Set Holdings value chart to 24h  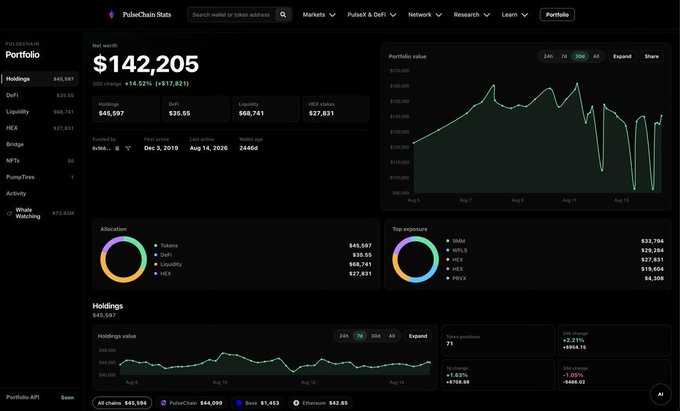(x=344, y=336)
